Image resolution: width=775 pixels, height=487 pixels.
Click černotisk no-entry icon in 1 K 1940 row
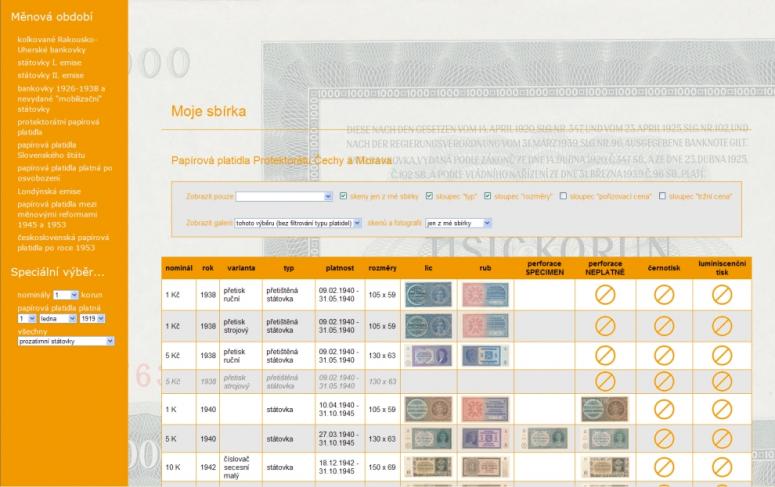coord(664,409)
